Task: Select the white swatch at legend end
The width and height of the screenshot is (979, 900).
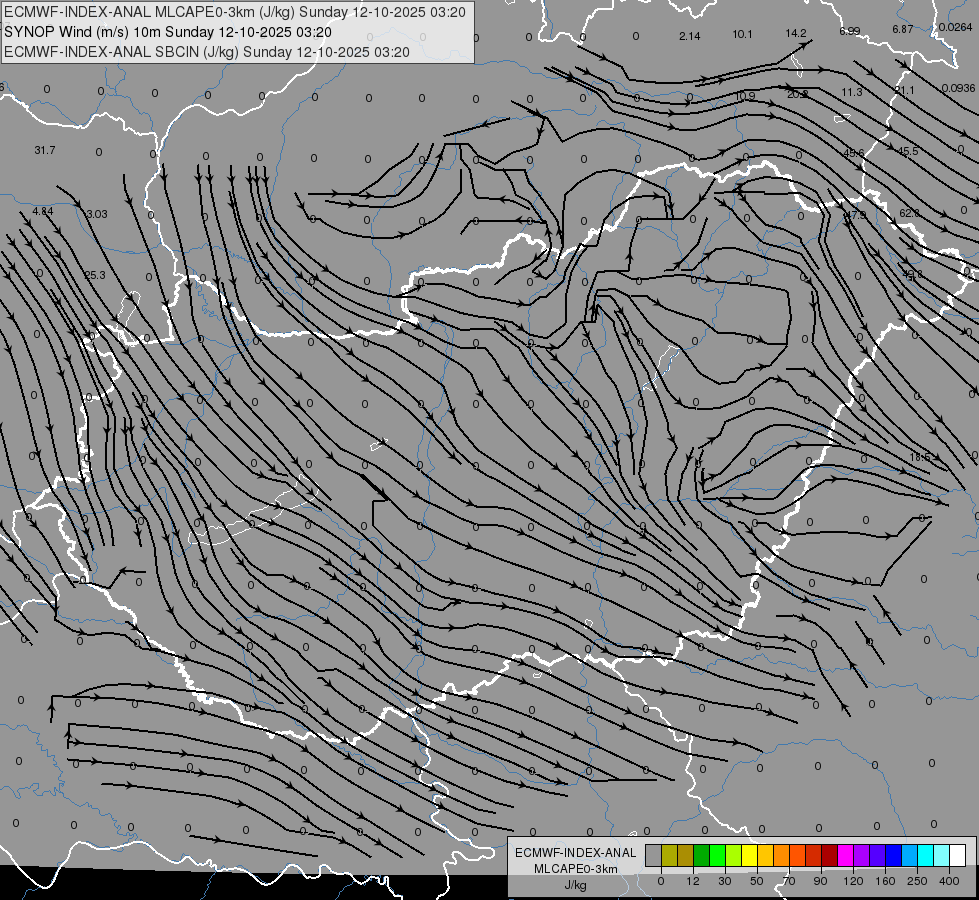Action: pos(958,855)
